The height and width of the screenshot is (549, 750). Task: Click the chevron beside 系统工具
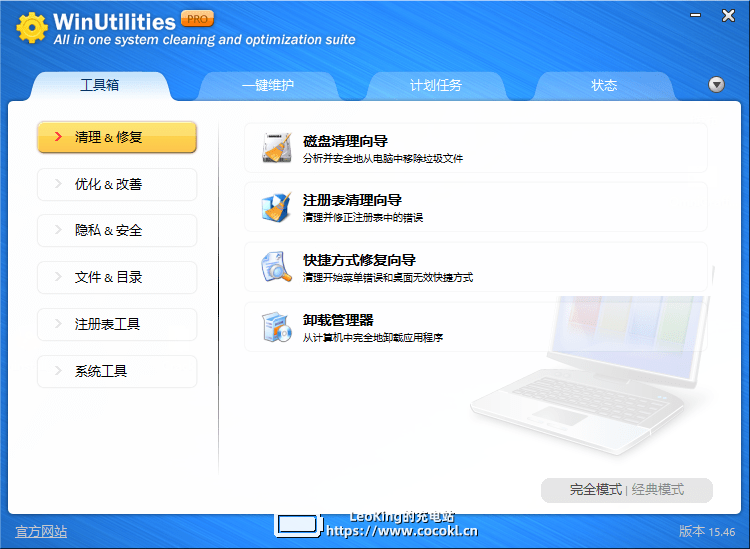tap(58, 371)
